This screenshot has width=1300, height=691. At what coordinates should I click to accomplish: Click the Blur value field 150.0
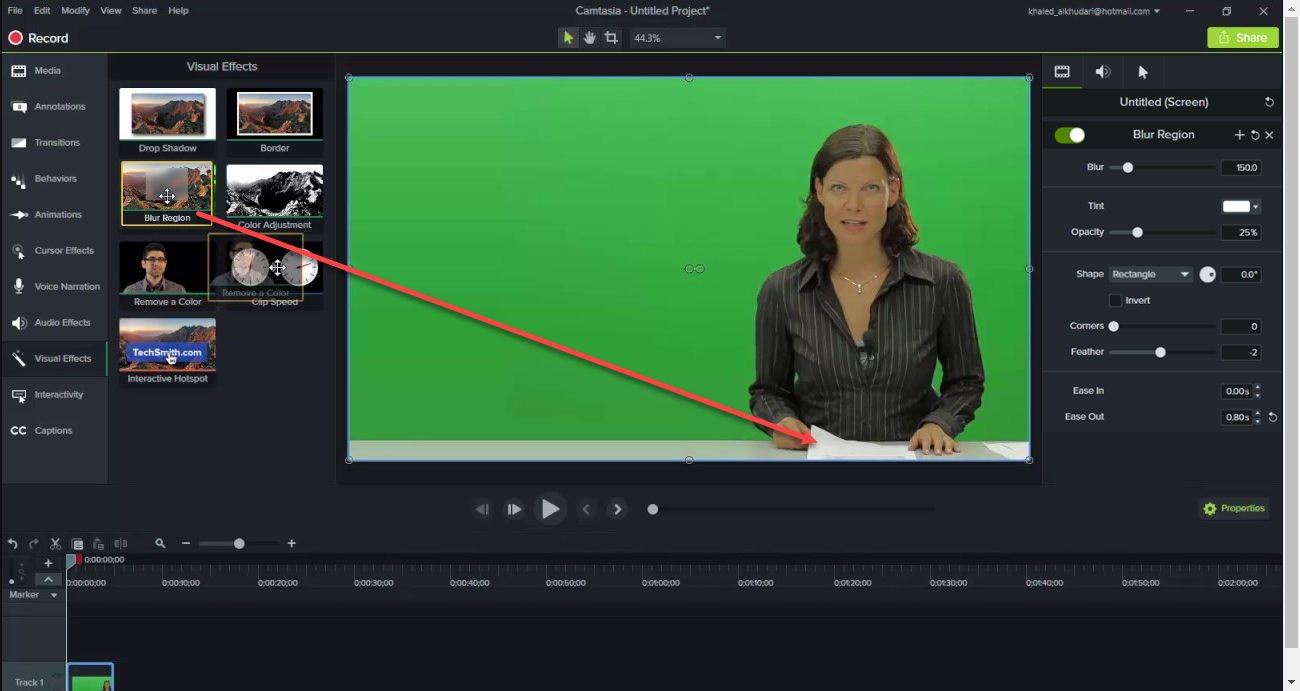(1241, 168)
